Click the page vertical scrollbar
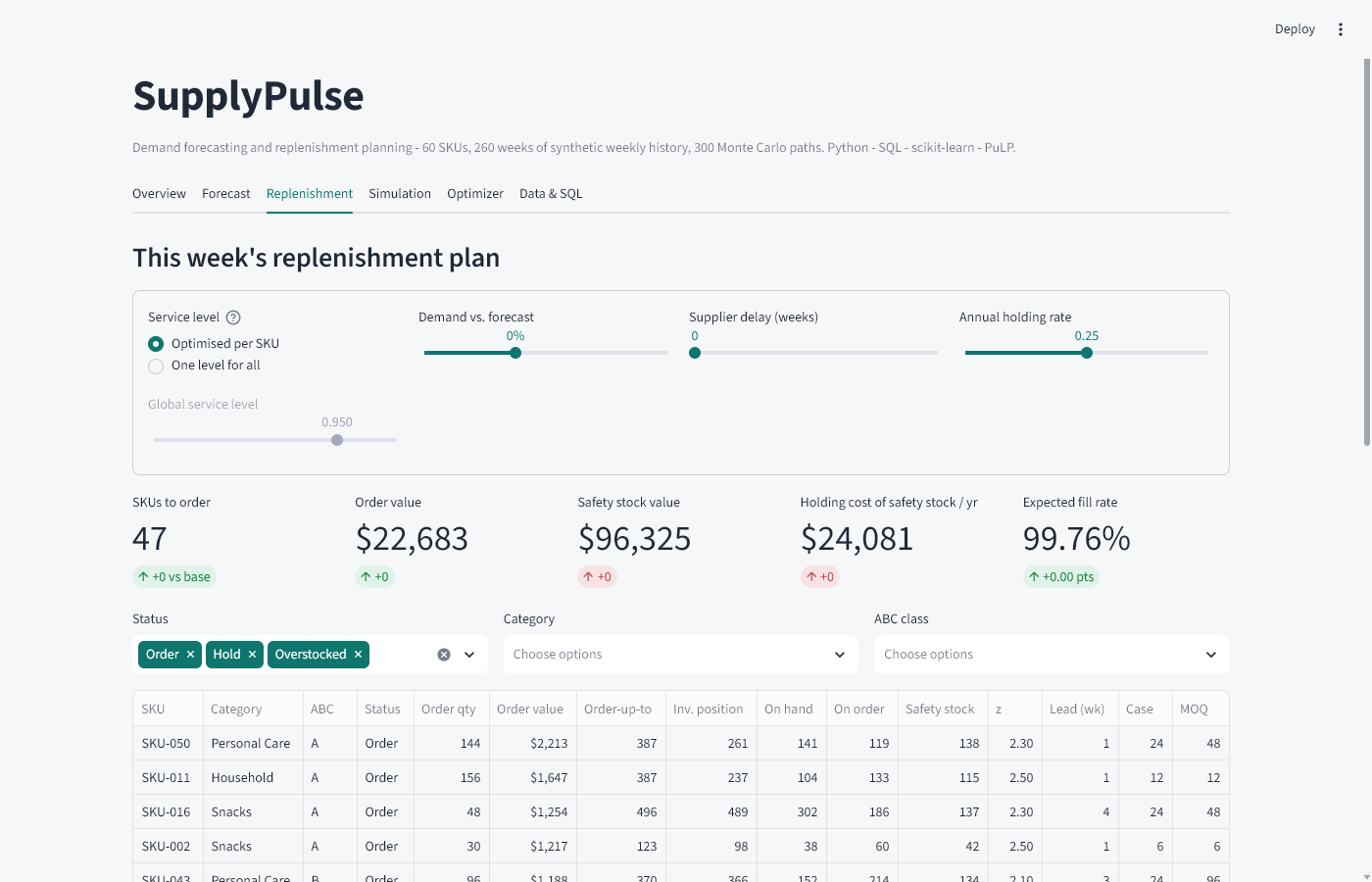This screenshot has width=1372, height=882. (1367, 252)
